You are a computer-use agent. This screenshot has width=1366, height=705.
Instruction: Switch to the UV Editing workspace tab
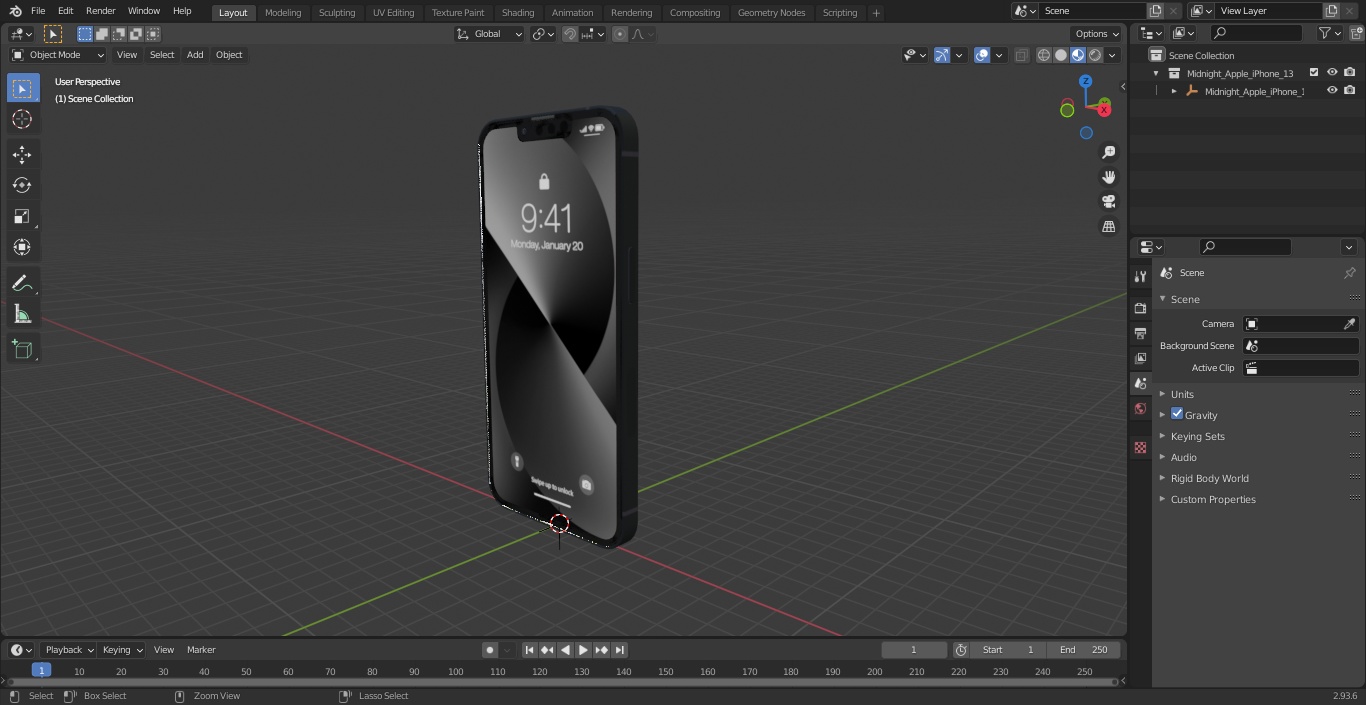point(393,12)
